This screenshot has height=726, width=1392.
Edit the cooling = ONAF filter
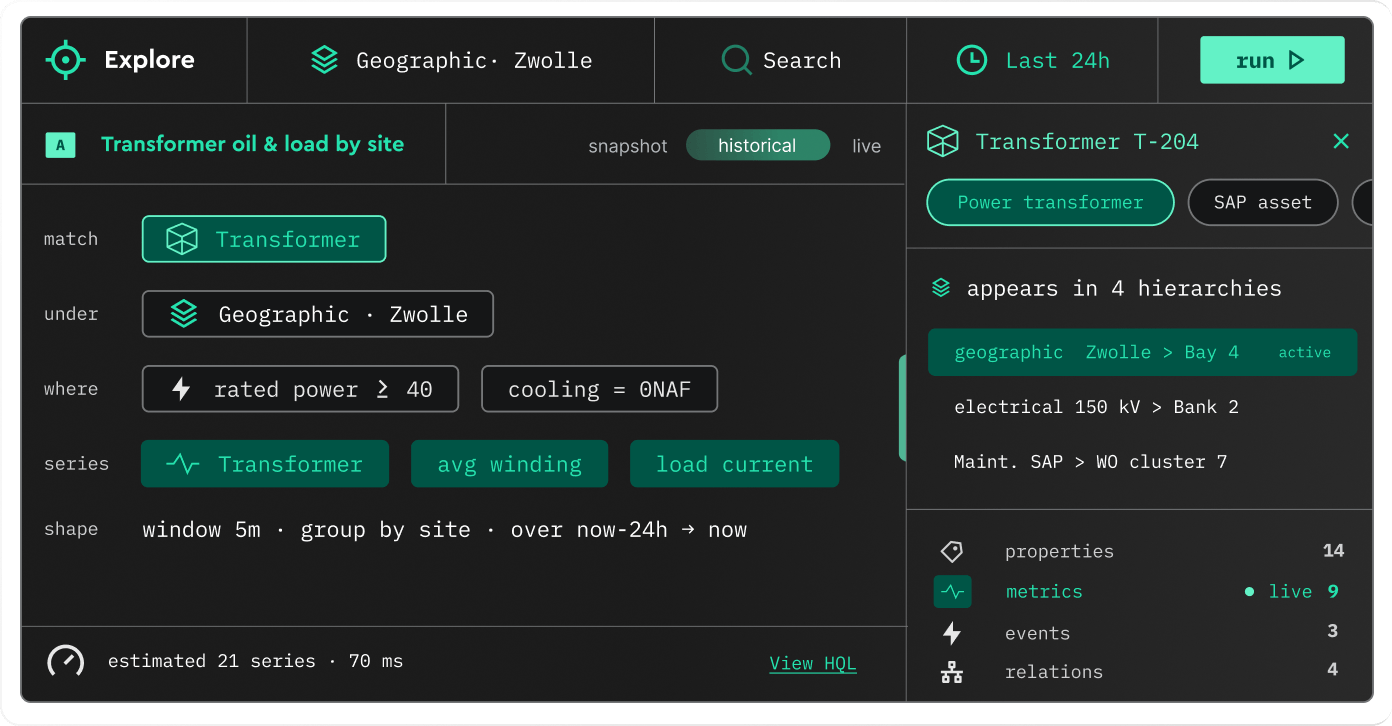pyautogui.click(x=600, y=389)
